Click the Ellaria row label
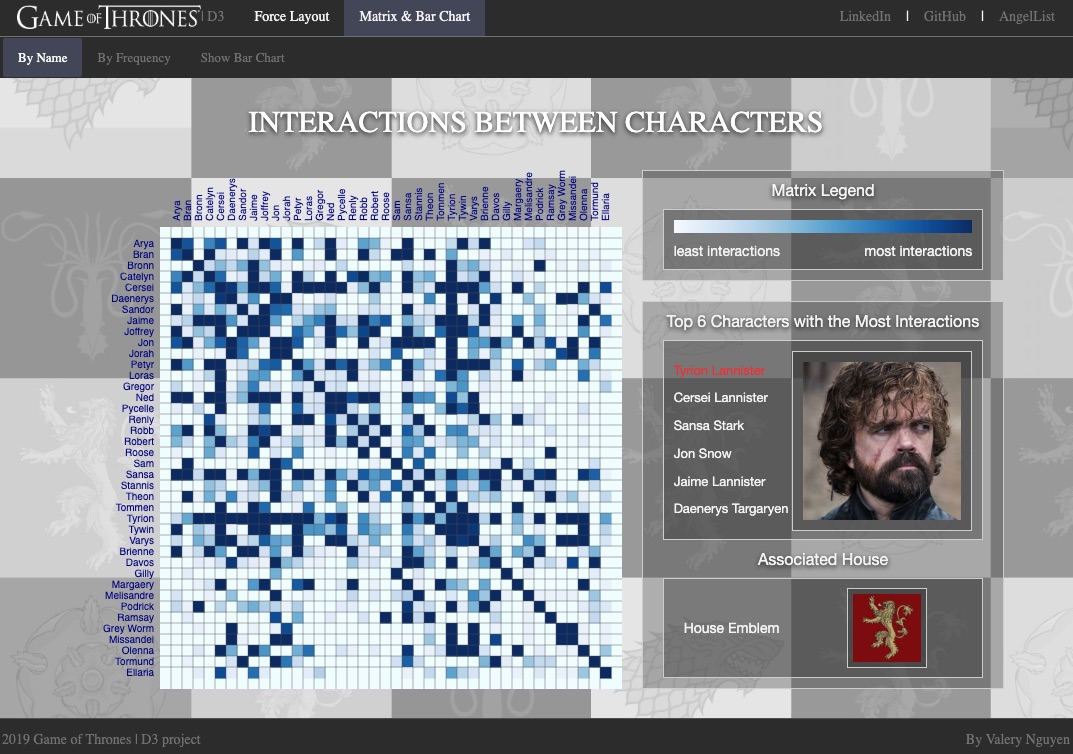 coord(140,673)
